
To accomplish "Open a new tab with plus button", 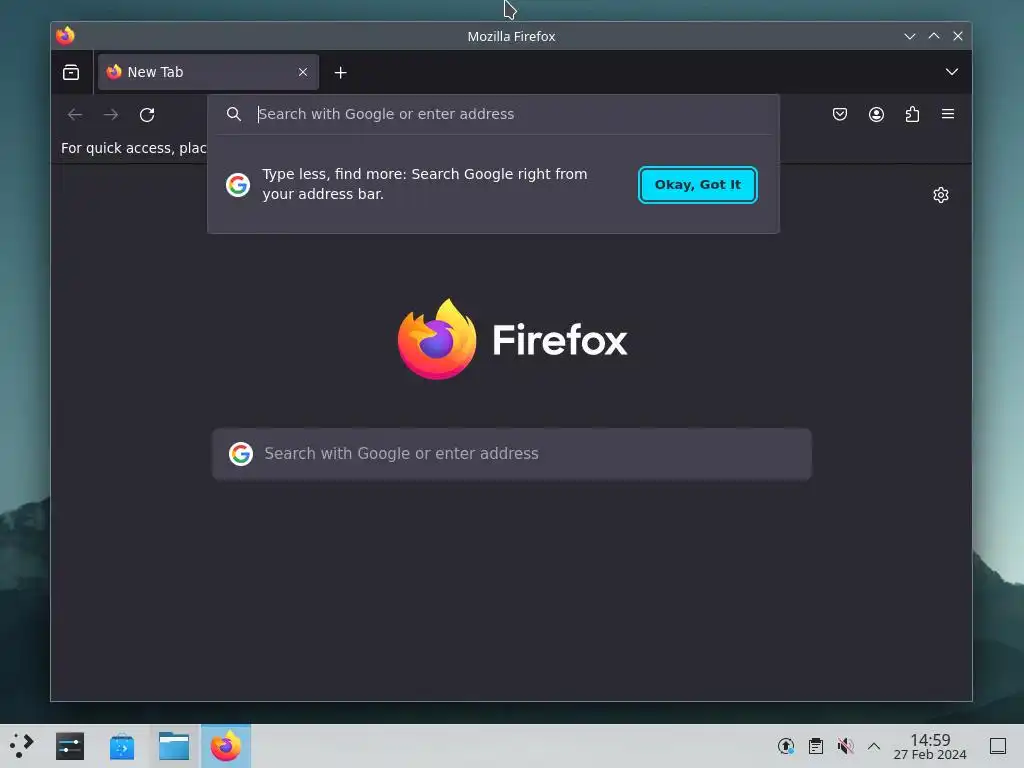I will point(340,72).
